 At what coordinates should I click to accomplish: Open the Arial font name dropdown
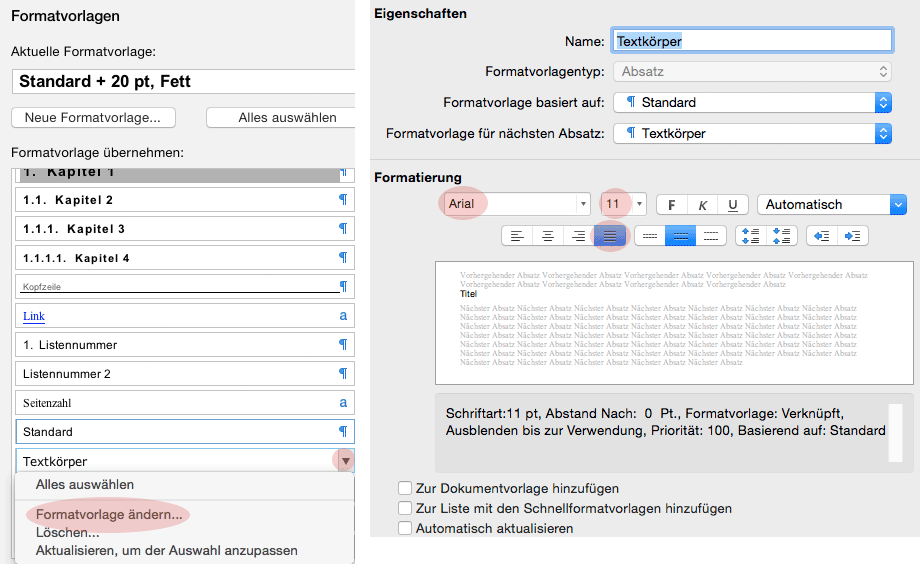pyautogui.click(x=583, y=204)
